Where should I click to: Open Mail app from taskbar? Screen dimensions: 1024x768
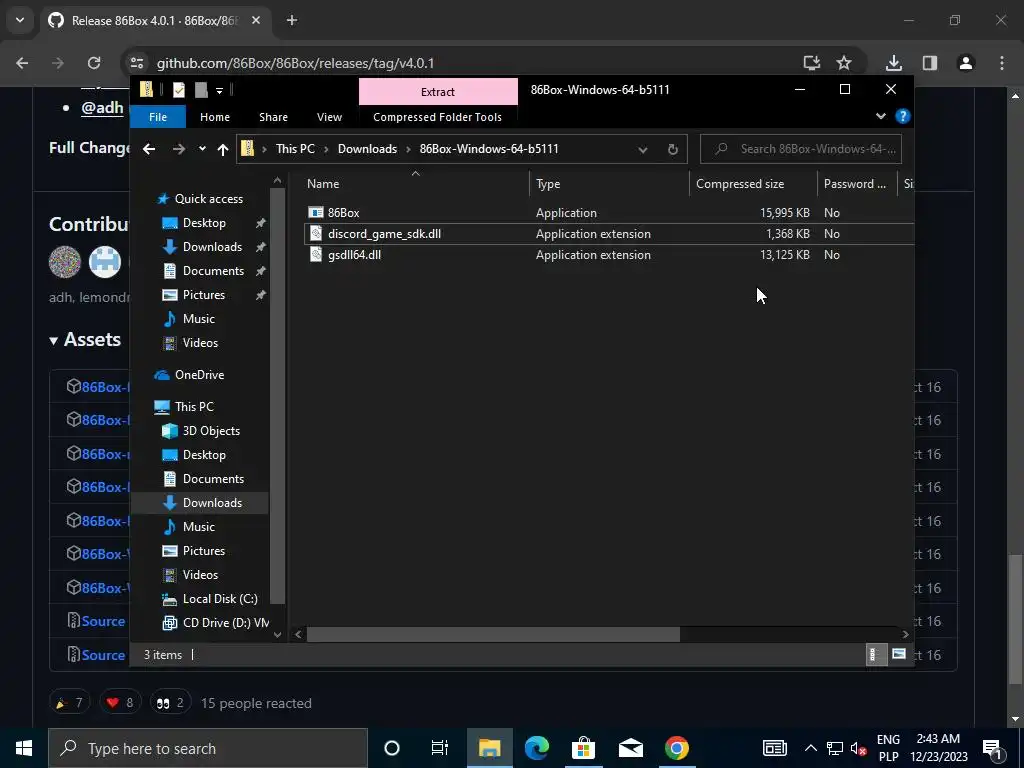630,748
